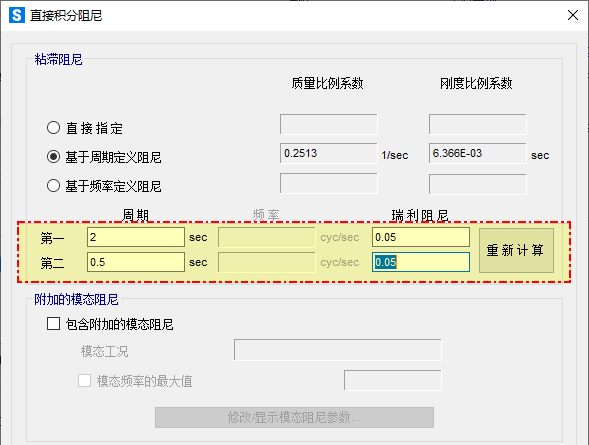Click the stiffness coefficient field showing 6.366E-03
Image resolution: width=589 pixels, height=445 pixels.
click(477, 153)
